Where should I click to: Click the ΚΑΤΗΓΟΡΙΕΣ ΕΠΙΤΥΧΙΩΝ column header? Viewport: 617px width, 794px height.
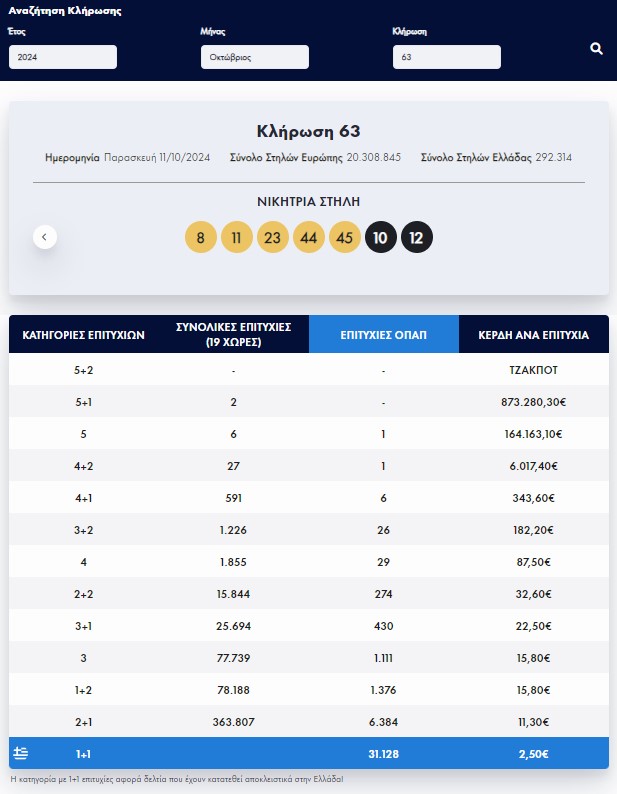(x=84, y=334)
